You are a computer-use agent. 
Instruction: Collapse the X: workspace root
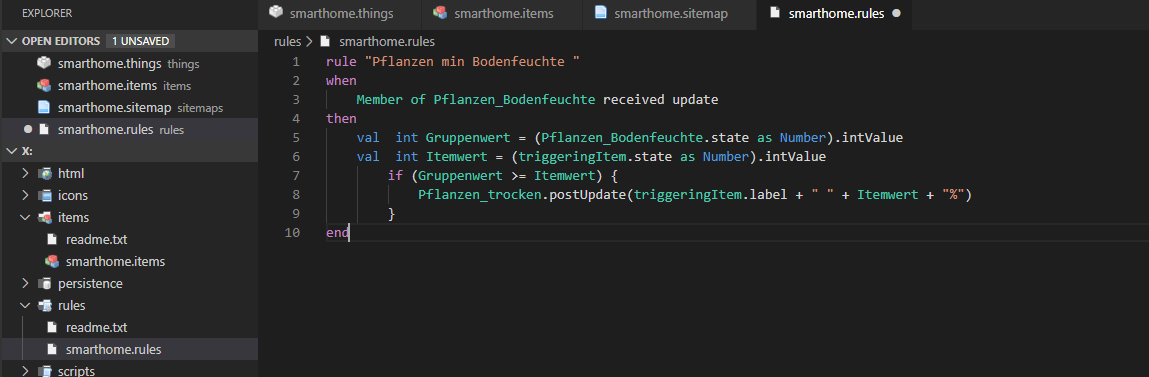coord(11,151)
